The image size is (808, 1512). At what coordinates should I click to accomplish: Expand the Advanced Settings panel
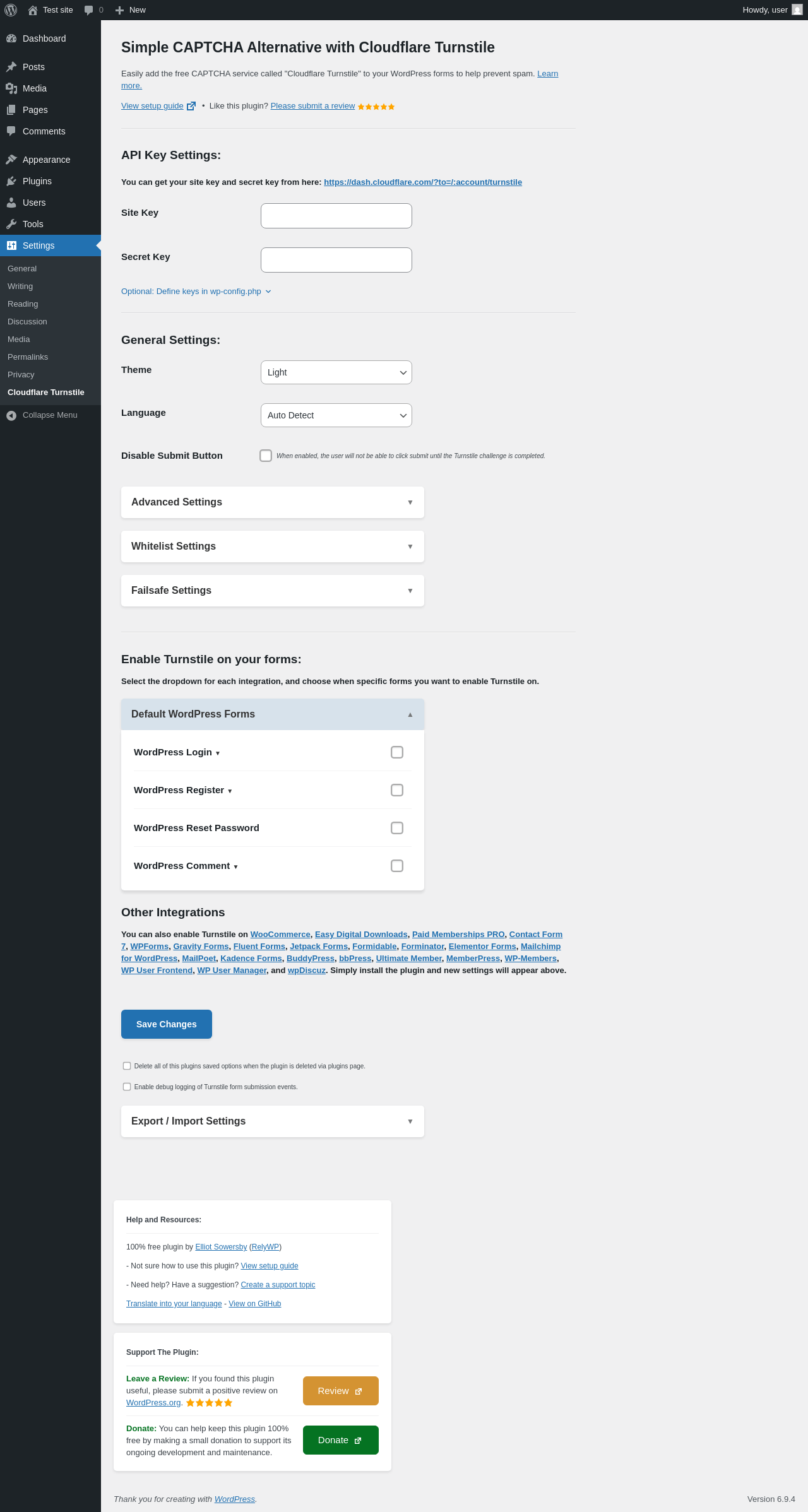(273, 502)
